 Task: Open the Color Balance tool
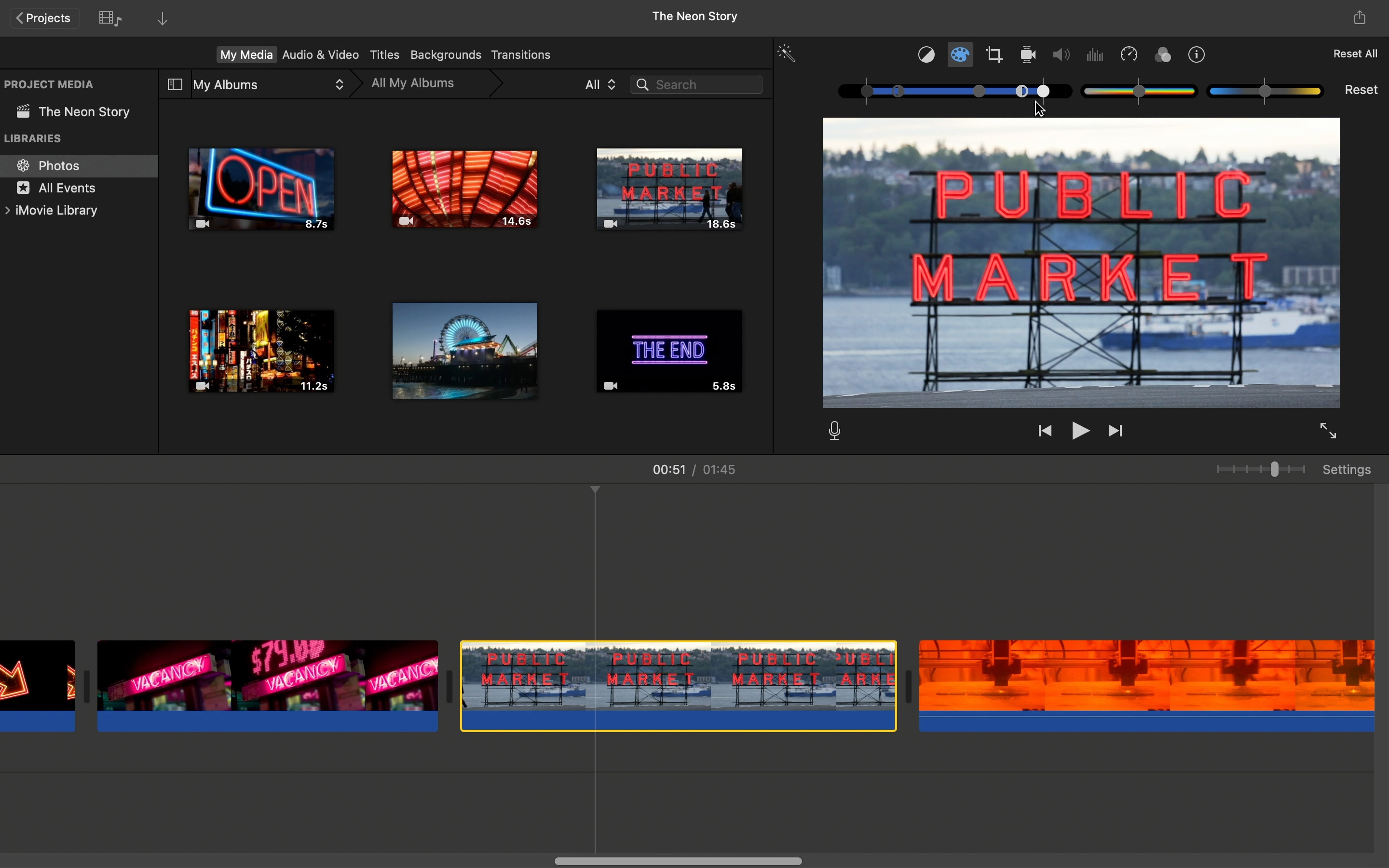click(927, 54)
